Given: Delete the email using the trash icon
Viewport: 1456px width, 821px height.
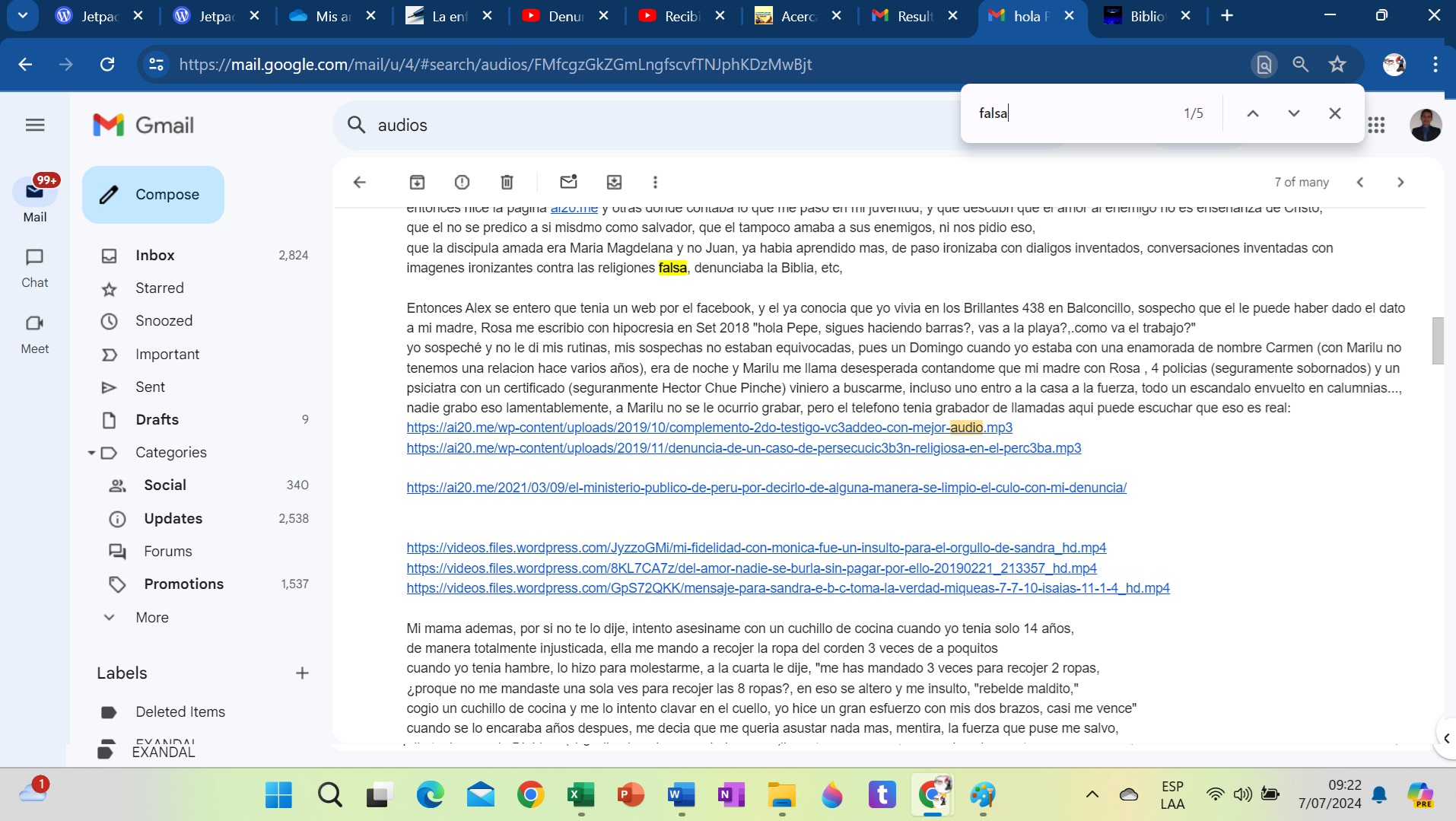Looking at the screenshot, I should [x=507, y=182].
